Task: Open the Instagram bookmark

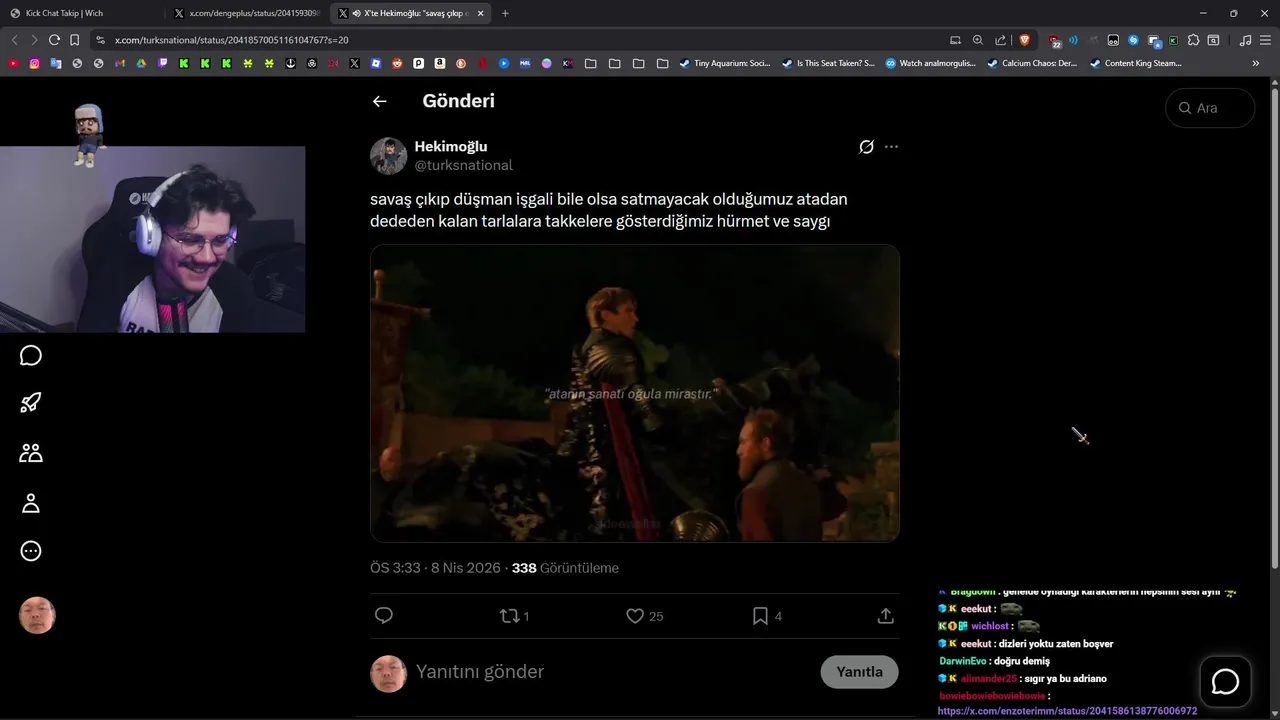Action: [x=34, y=63]
